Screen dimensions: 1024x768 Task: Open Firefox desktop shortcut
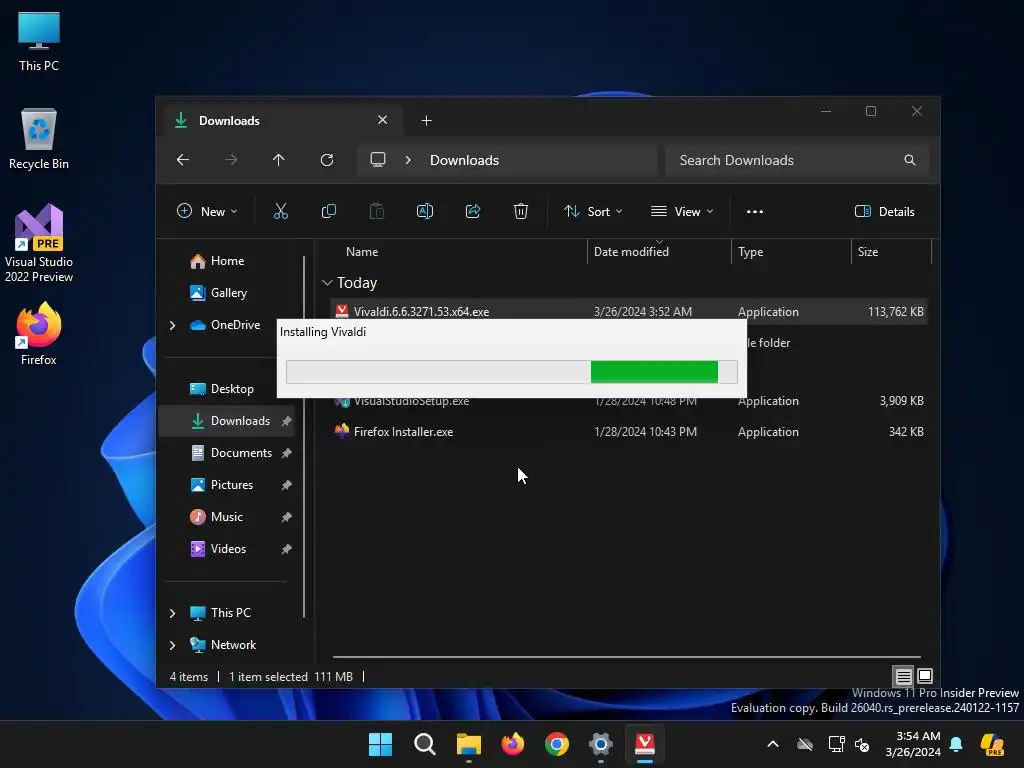(39, 334)
